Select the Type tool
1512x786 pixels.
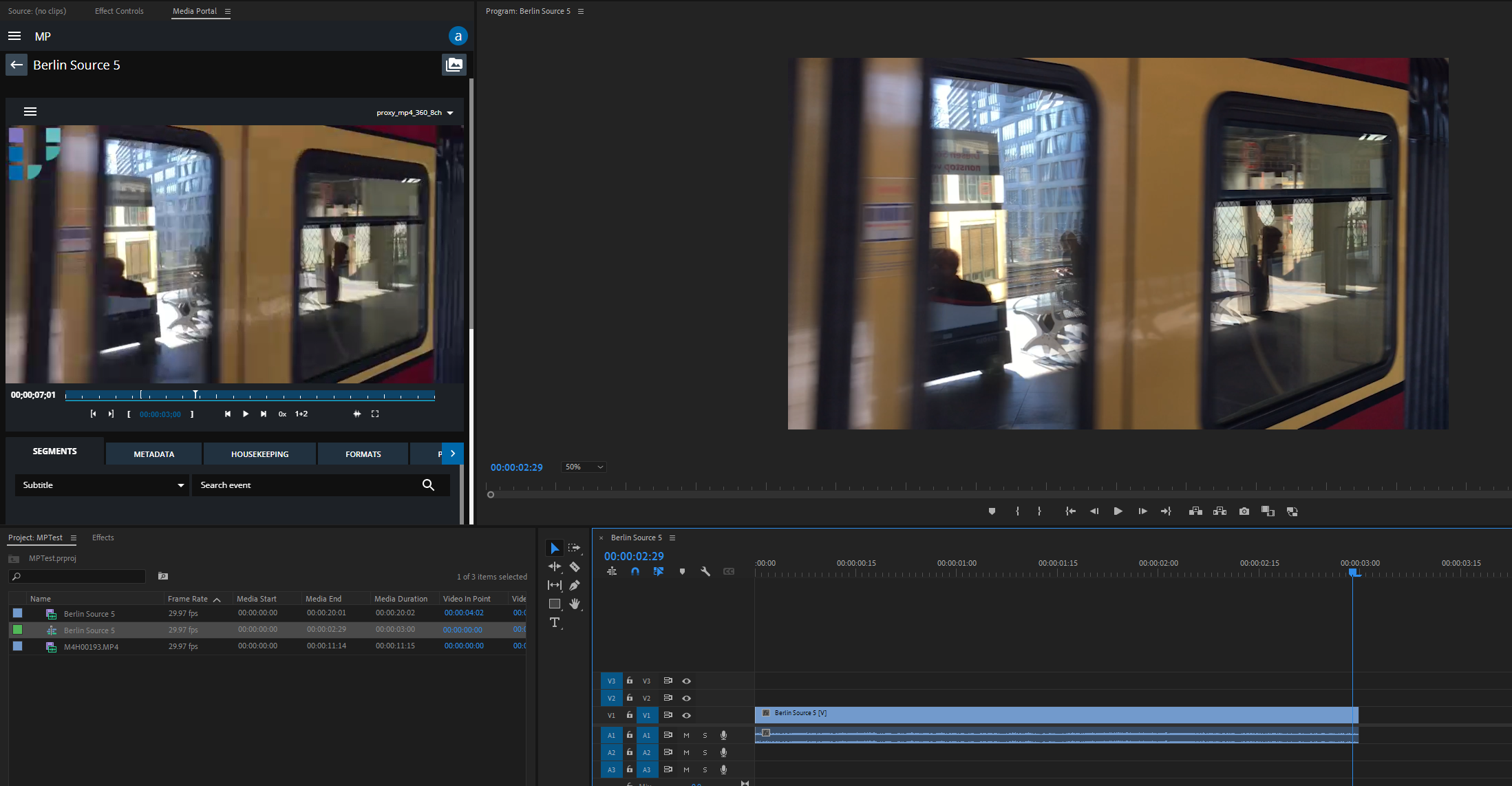(x=555, y=622)
